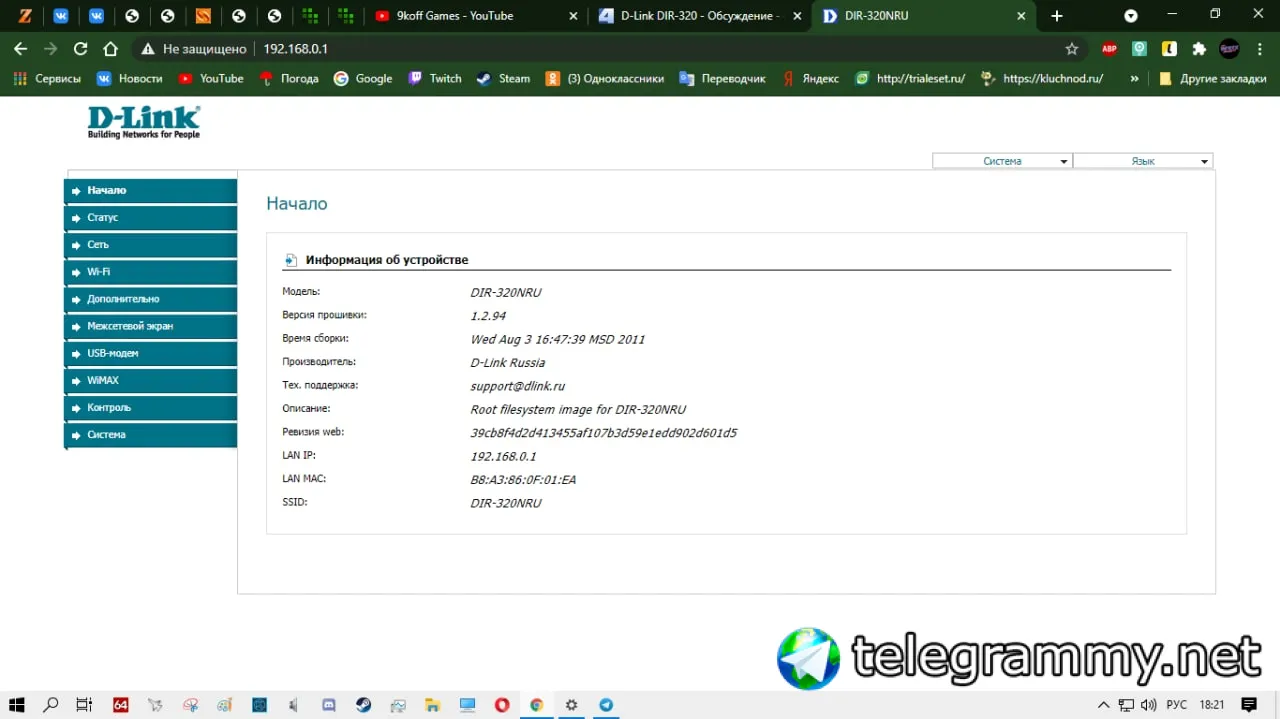This screenshot has width=1280, height=719.
Task: Click the taskbar clock showing 18:21
Action: tap(1212, 705)
